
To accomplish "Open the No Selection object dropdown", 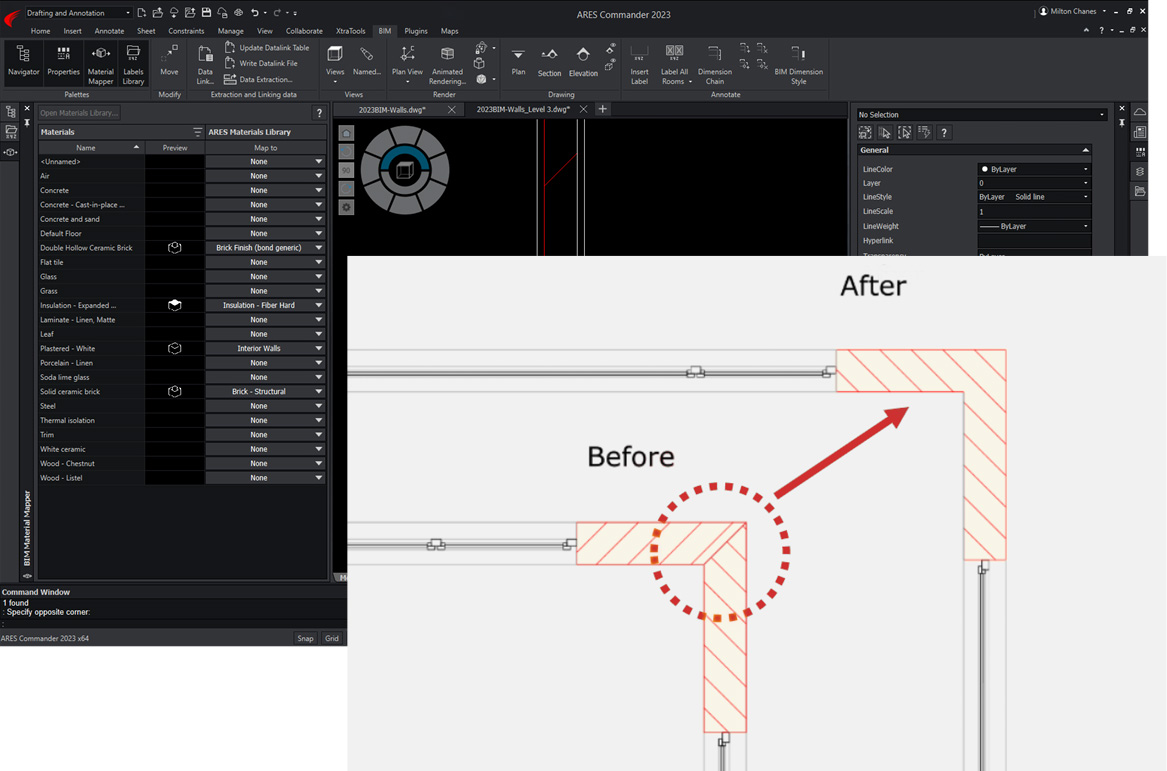I will click(982, 115).
